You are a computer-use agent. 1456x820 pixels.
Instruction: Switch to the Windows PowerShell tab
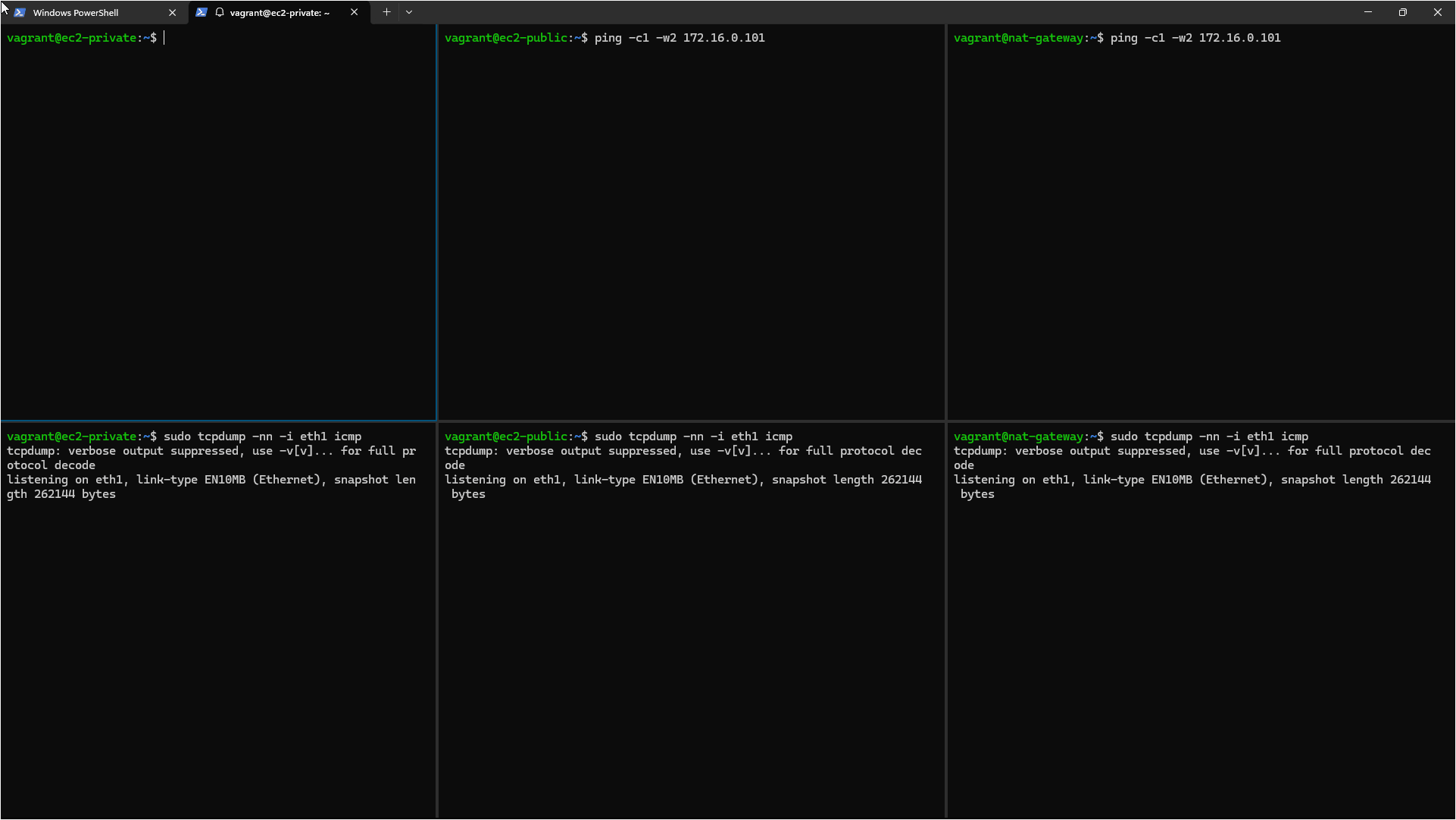(x=76, y=13)
